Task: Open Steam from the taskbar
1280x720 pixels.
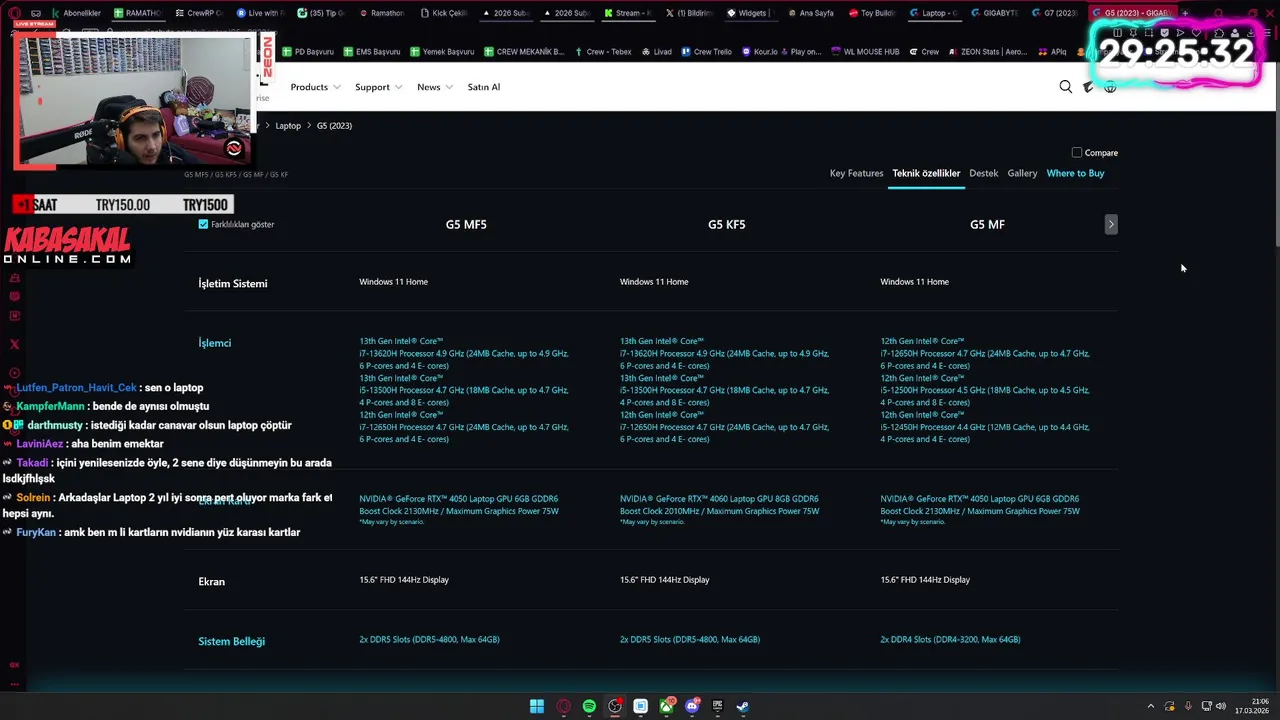Action: (x=743, y=706)
